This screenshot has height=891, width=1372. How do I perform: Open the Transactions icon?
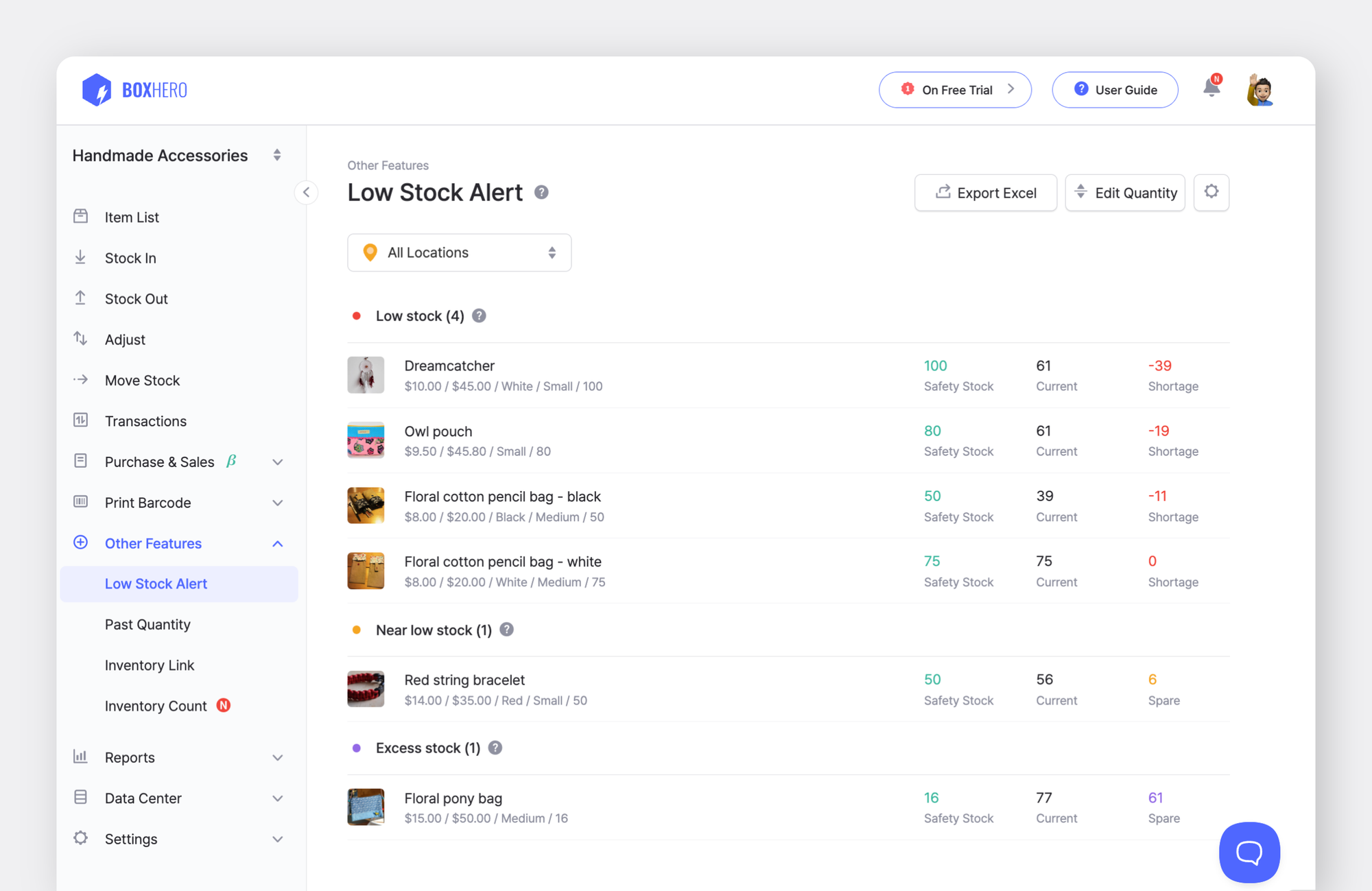point(80,420)
